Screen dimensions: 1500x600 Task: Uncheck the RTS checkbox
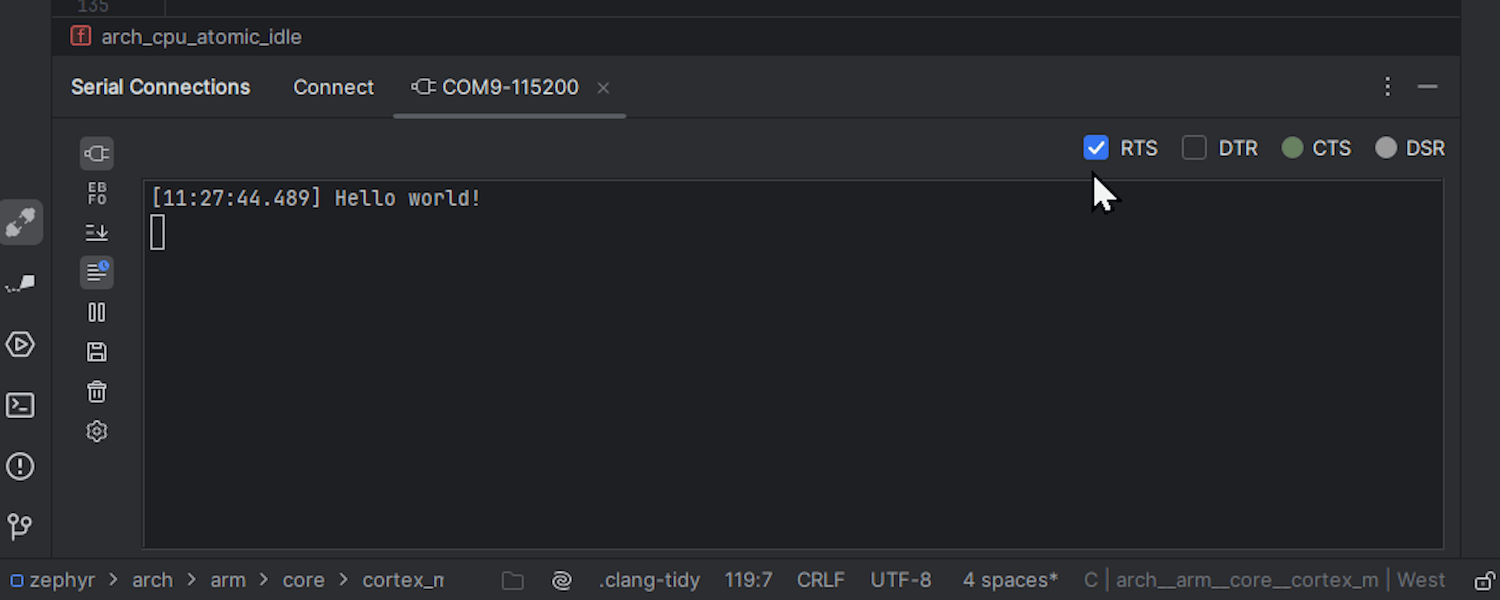(x=1096, y=148)
